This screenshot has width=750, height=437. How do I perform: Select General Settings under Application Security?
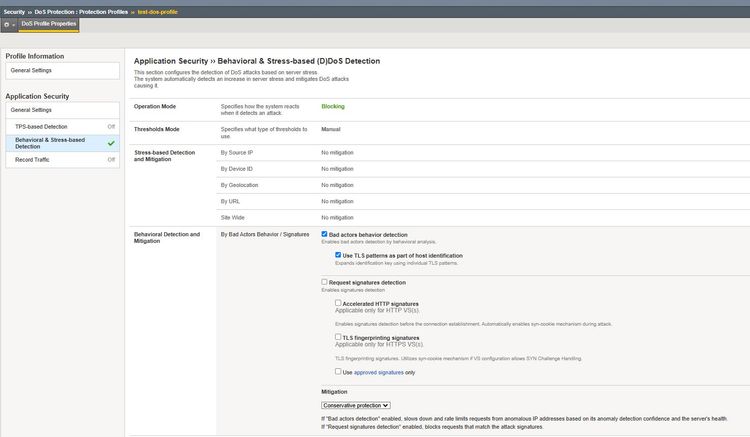[x=32, y=110]
